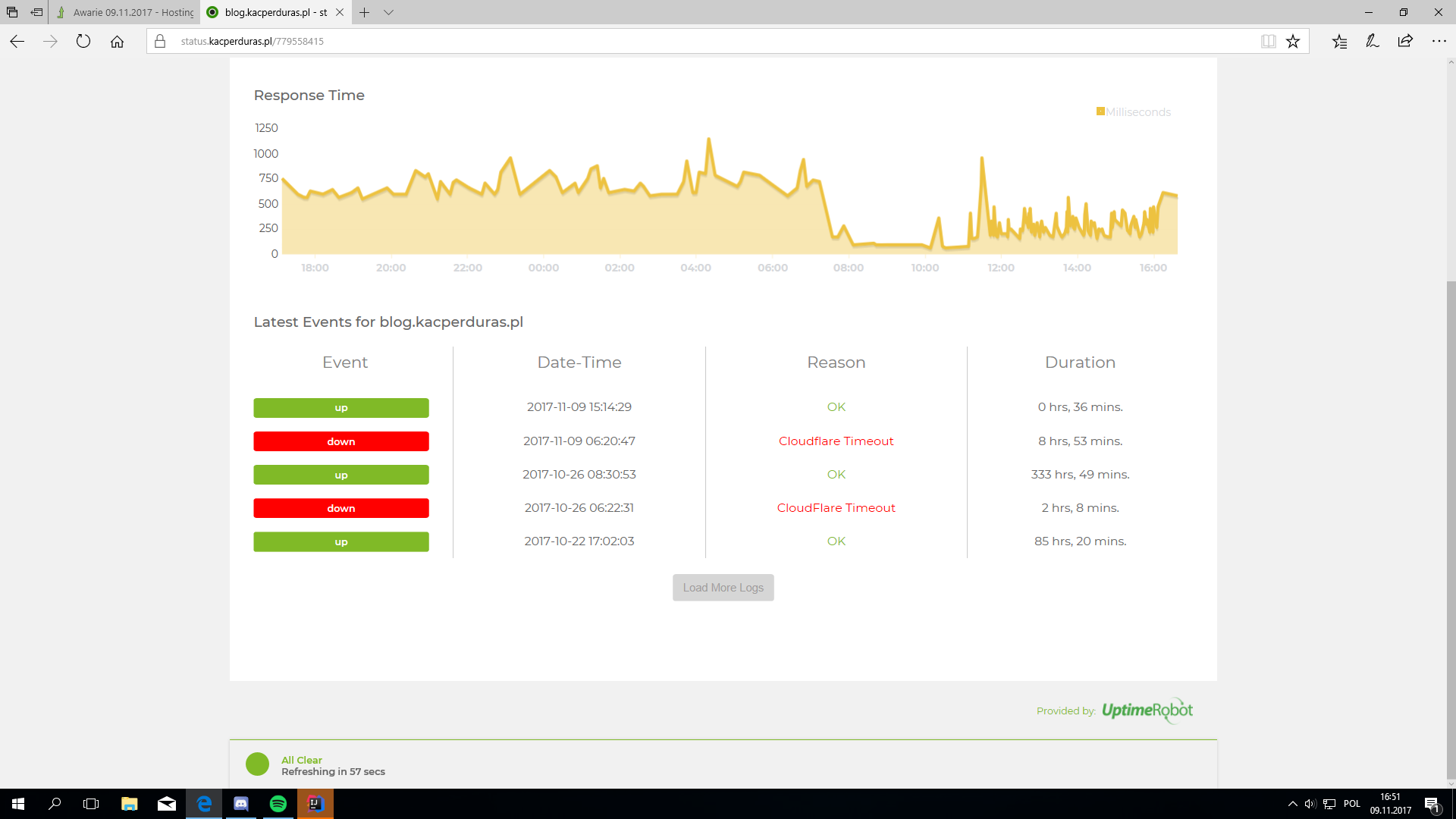Screen dimensions: 1456x819
Task: Switch to the Awarie 09.11.2017 tab
Action: point(125,12)
